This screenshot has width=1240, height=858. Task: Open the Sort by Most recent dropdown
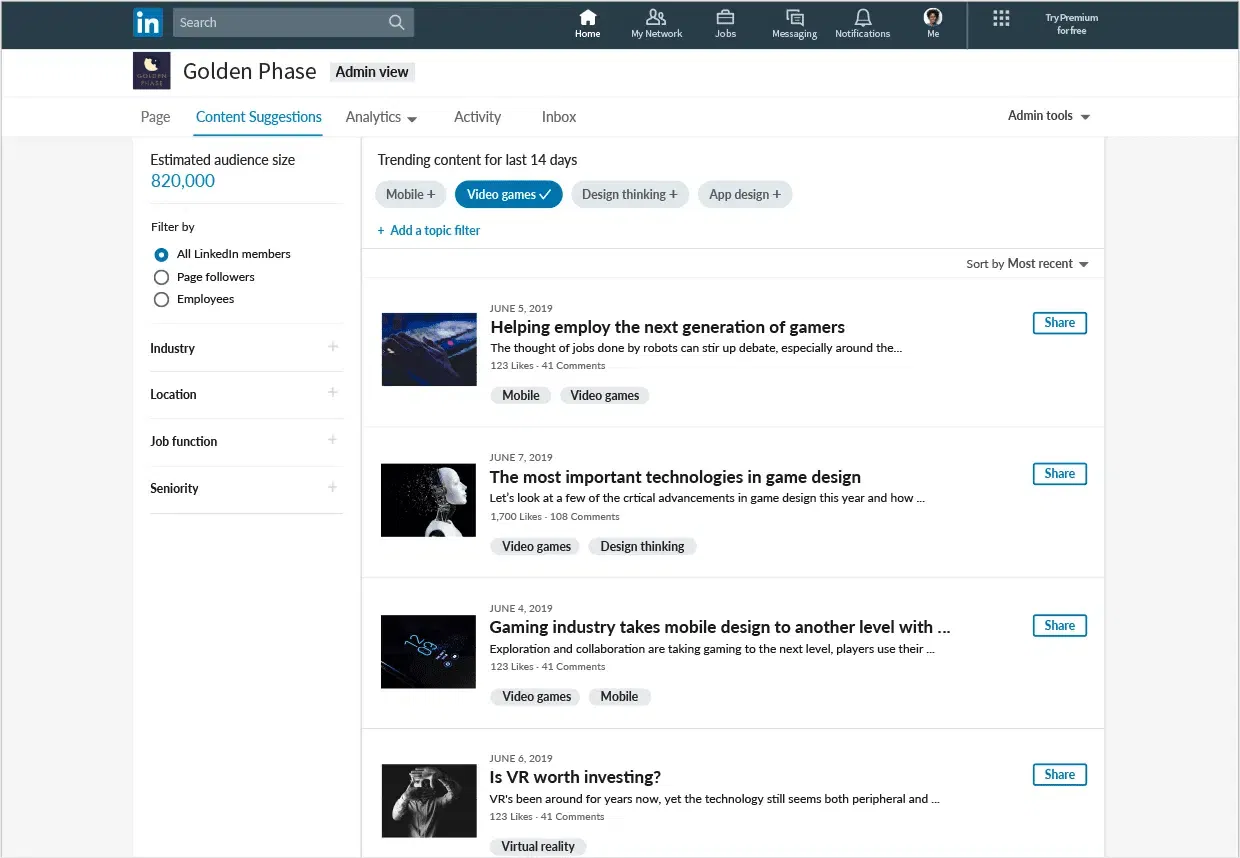point(1027,264)
